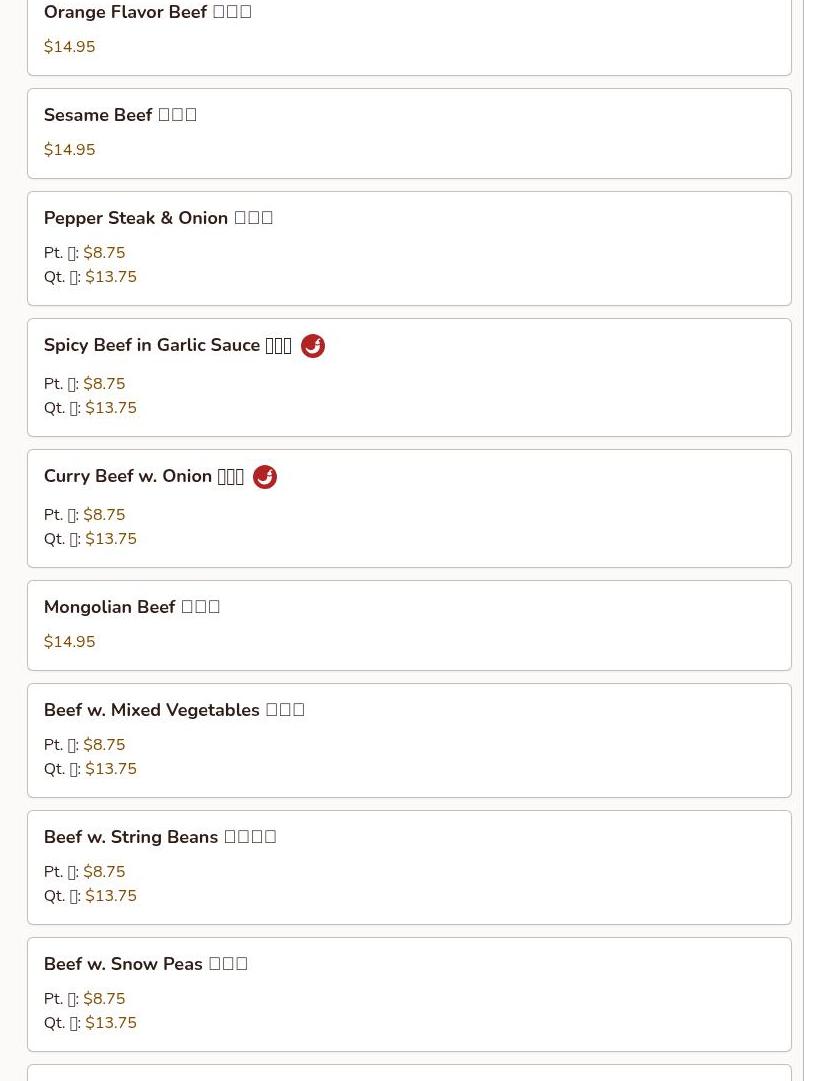
Task: Choose Beef w. Snow Peas item
Action: click(x=409, y=994)
